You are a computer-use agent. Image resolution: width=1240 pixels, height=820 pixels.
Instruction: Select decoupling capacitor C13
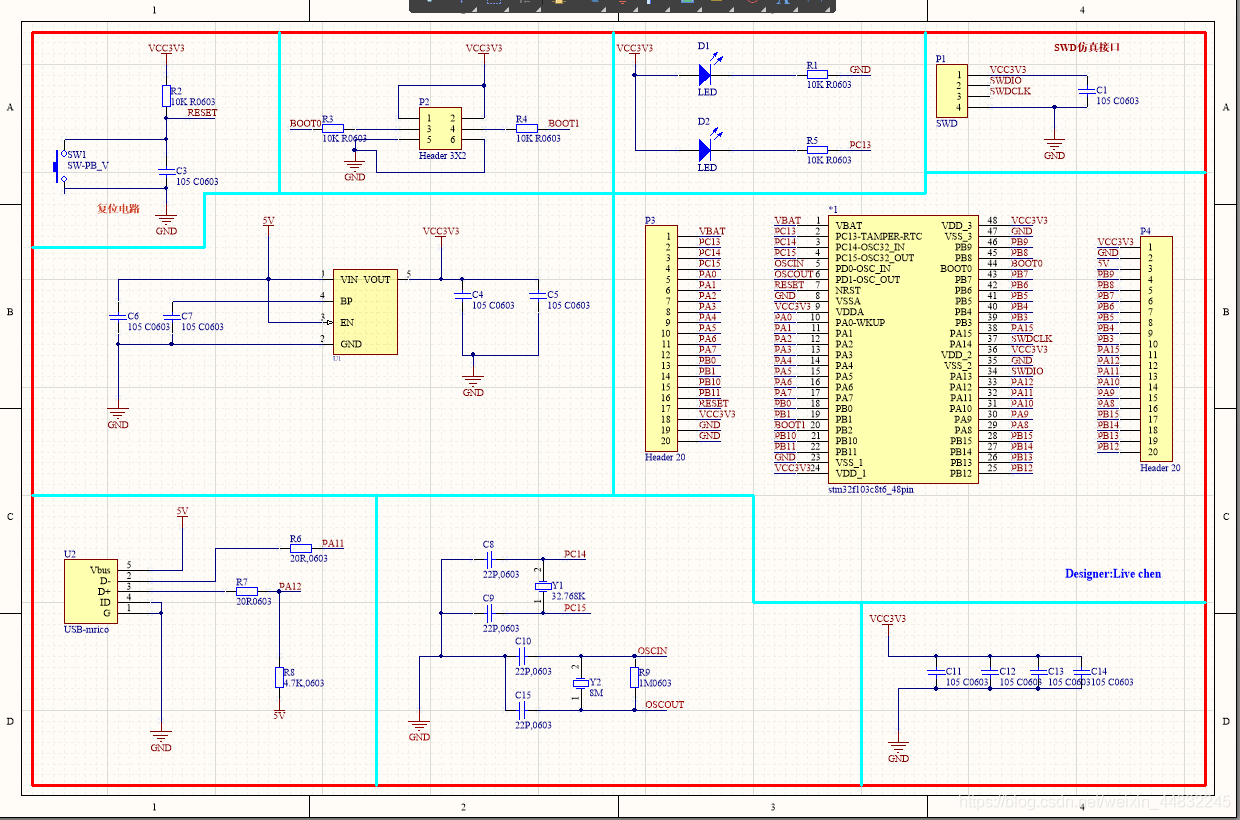tap(1037, 671)
